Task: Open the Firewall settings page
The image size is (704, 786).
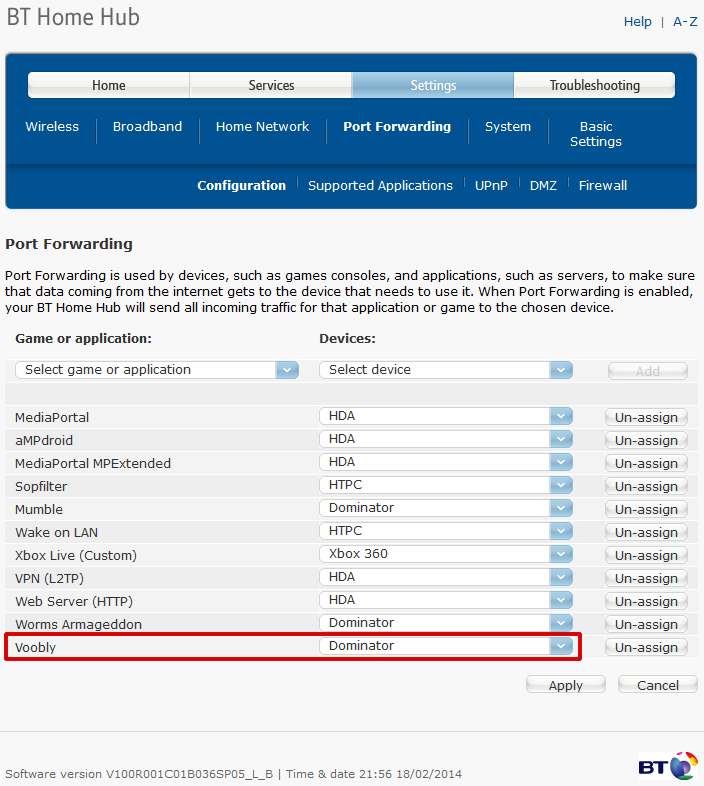Action: [x=603, y=186]
